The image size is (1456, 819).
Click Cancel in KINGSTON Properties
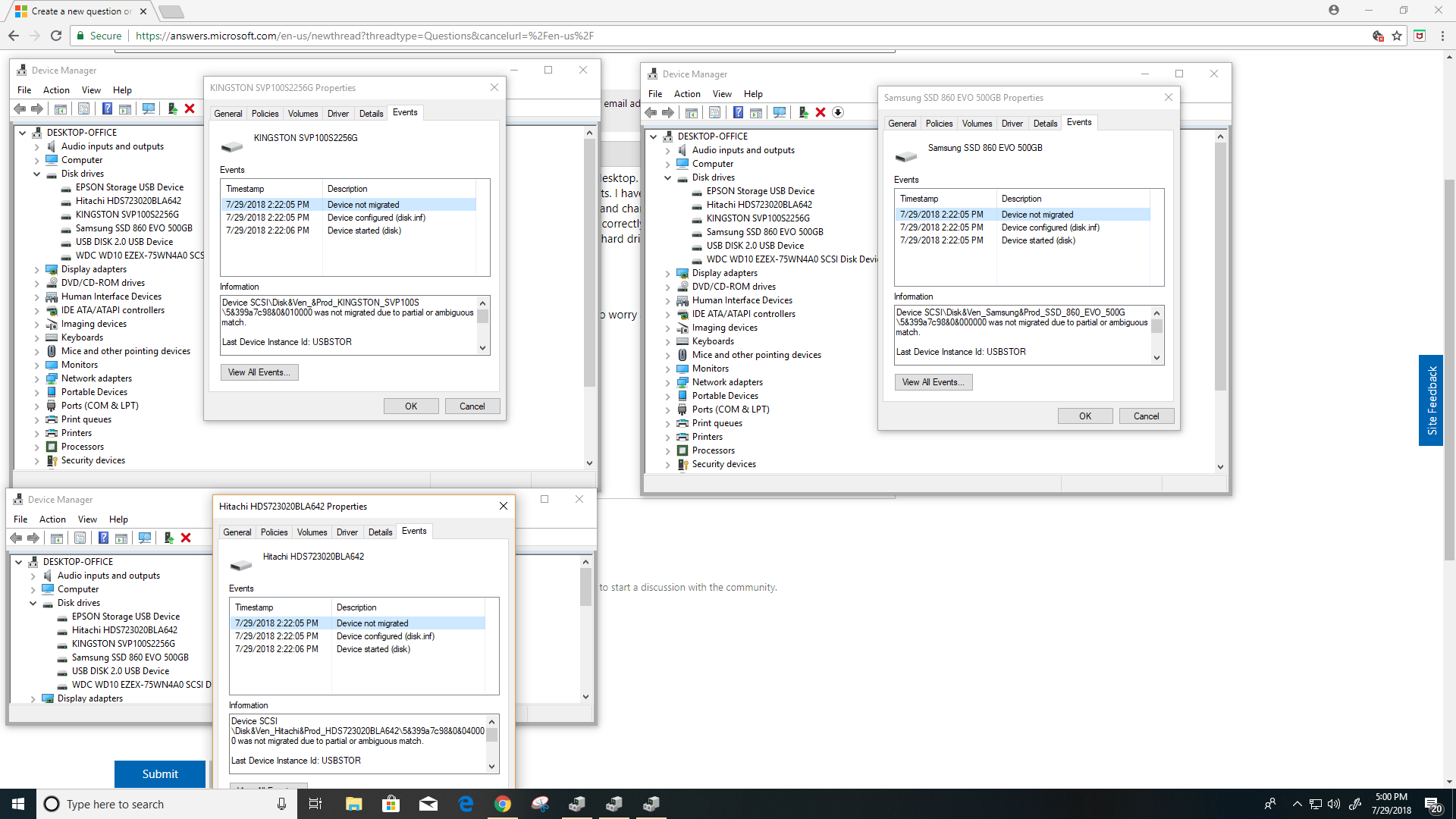coord(472,406)
